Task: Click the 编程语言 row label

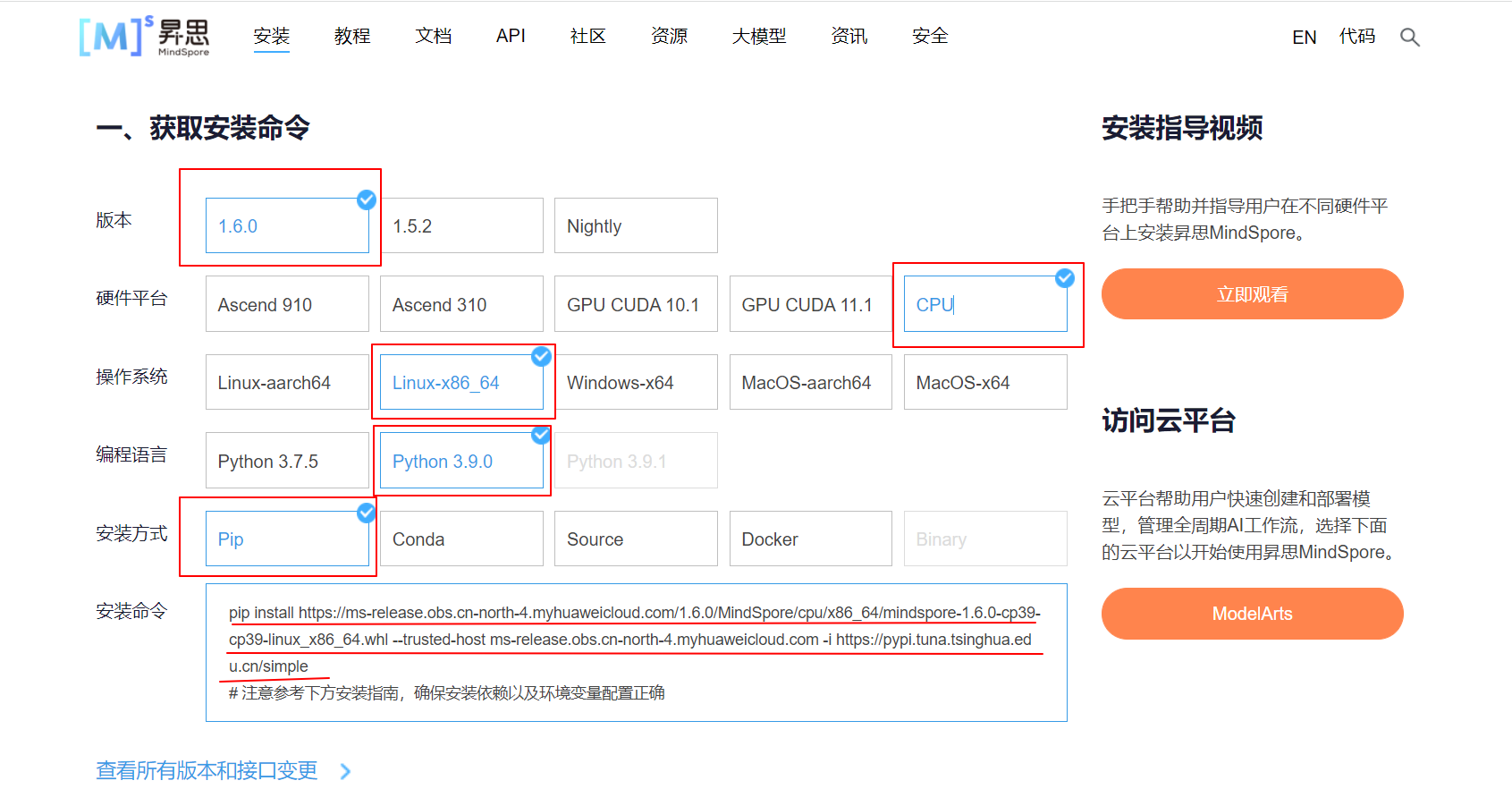Action: pyautogui.click(x=131, y=455)
